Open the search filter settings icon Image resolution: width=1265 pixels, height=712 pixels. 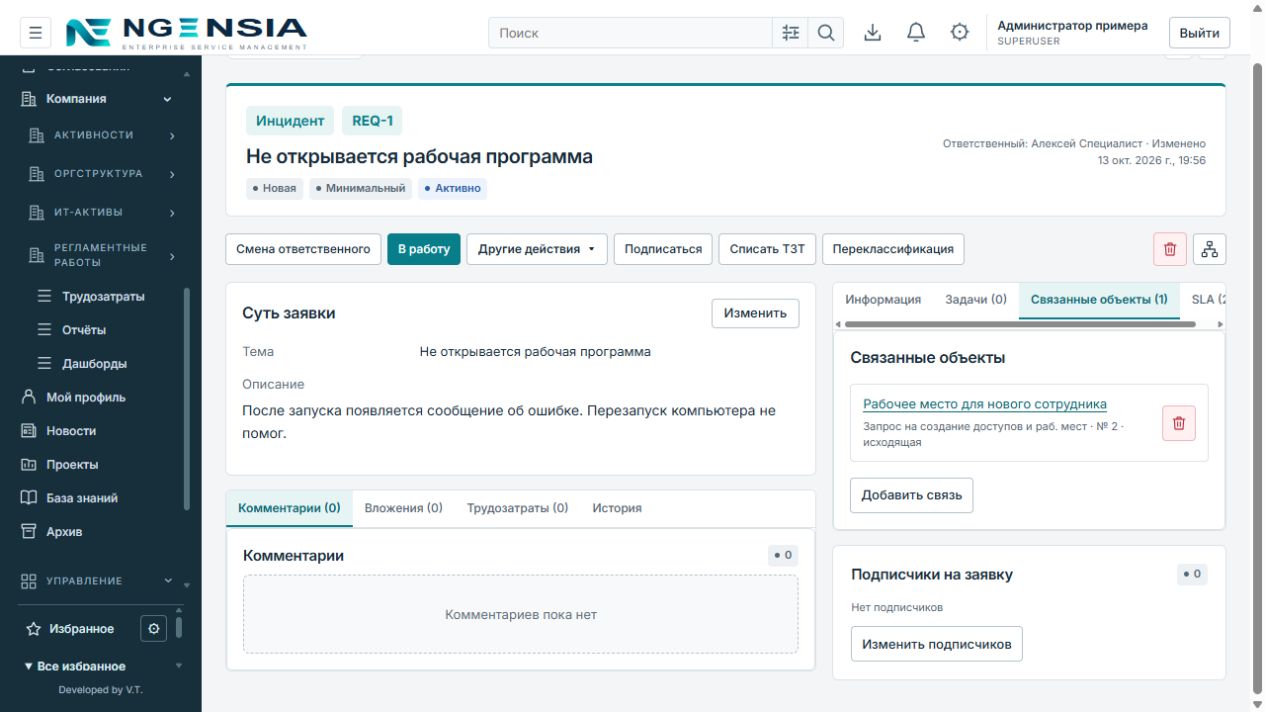coord(790,33)
